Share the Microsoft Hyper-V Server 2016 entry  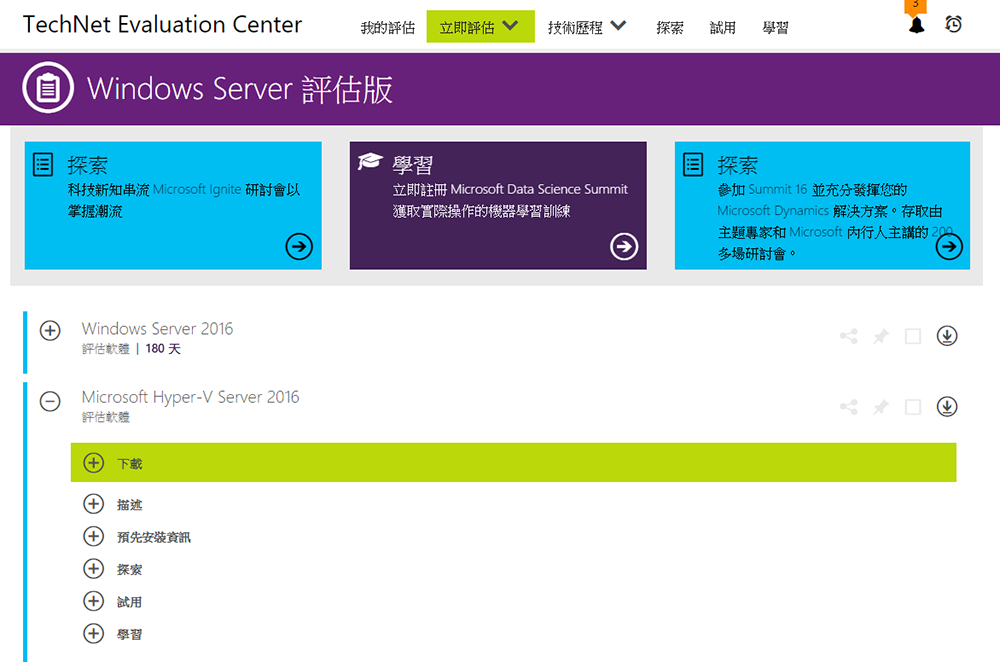pyautogui.click(x=848, y=407)
